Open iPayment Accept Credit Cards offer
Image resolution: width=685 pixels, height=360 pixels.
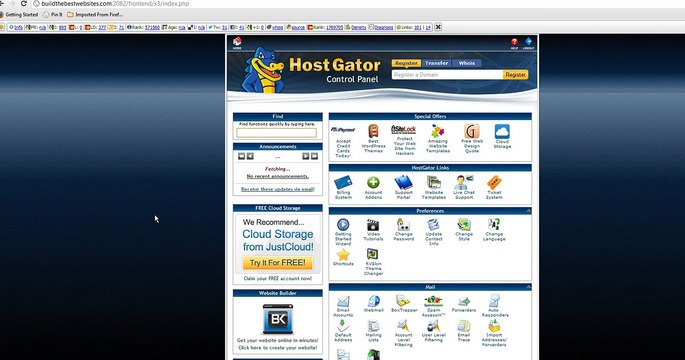point(343,141)
